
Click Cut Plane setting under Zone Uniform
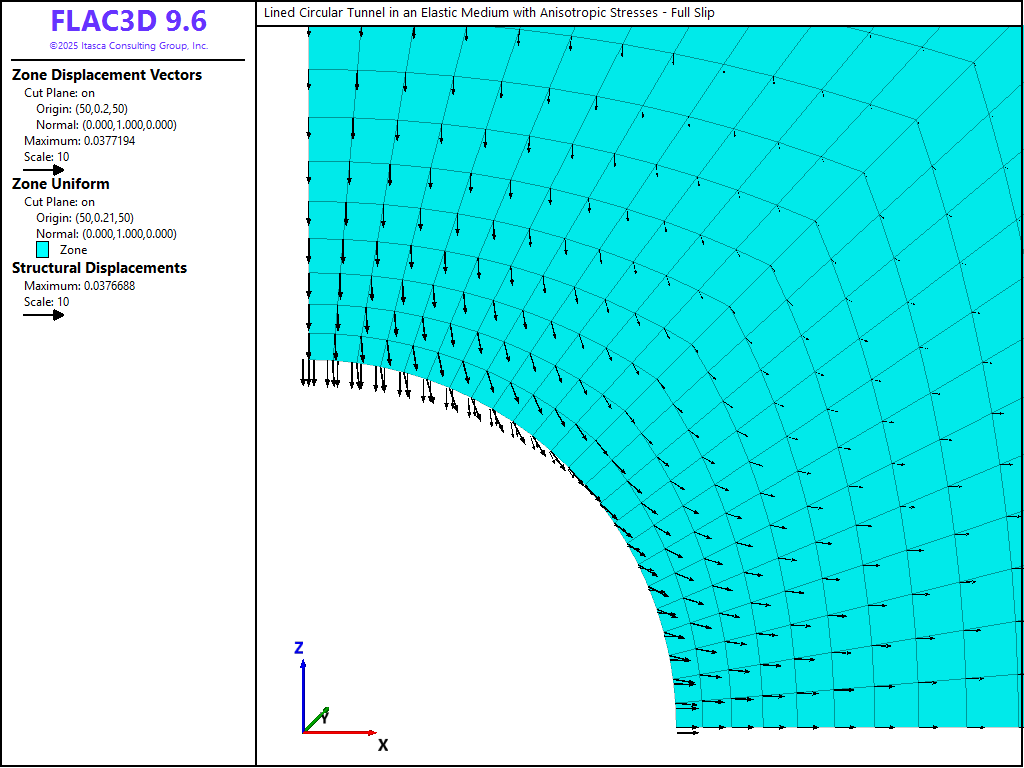pyautogui.click(x=59, y=202)
